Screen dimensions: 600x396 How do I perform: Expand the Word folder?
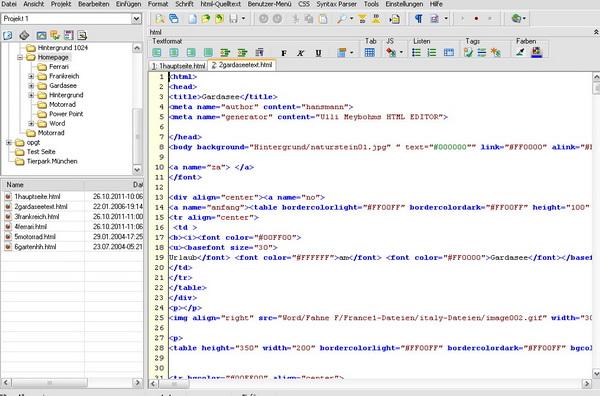click(31, 124)
